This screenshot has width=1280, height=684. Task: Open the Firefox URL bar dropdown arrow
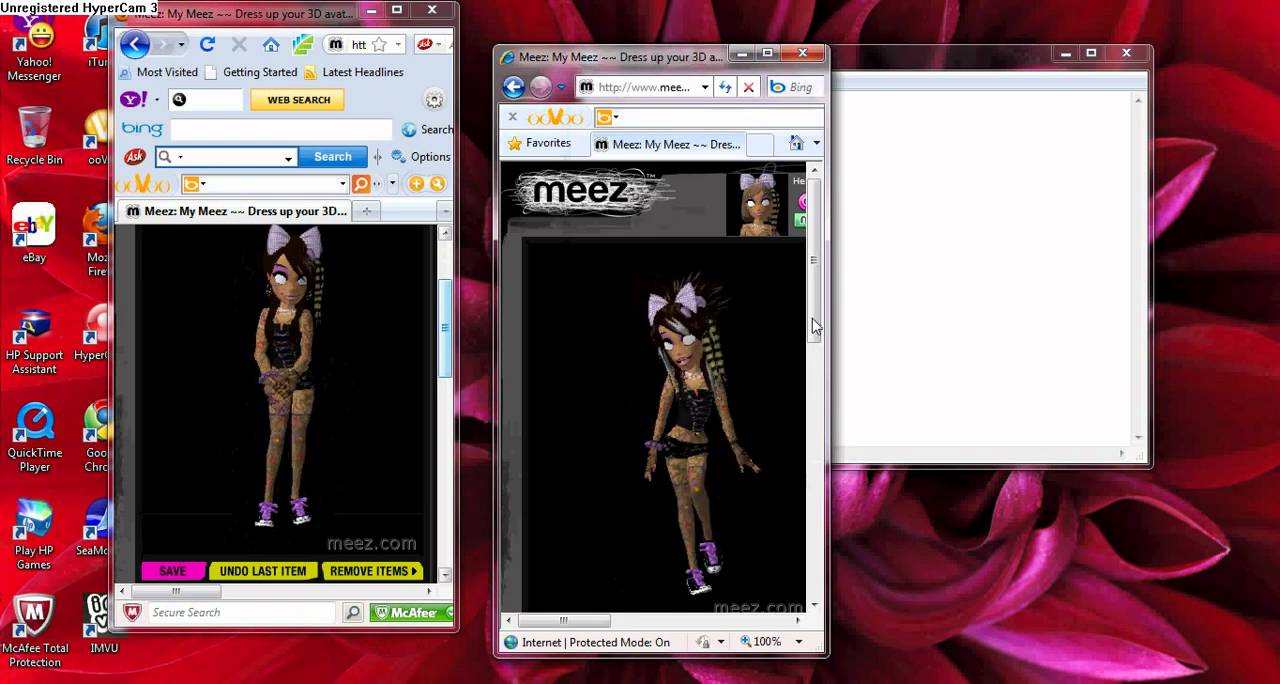tap(398, 45)
